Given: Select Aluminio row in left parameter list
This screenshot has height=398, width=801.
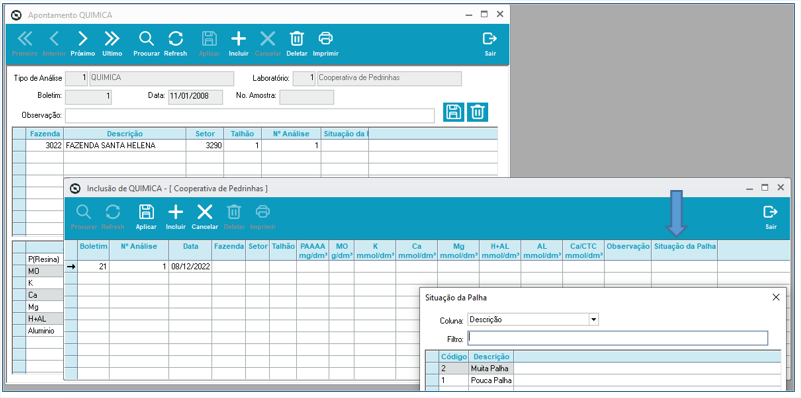Looking at the screenshot, I should click(x=44, y=331).
